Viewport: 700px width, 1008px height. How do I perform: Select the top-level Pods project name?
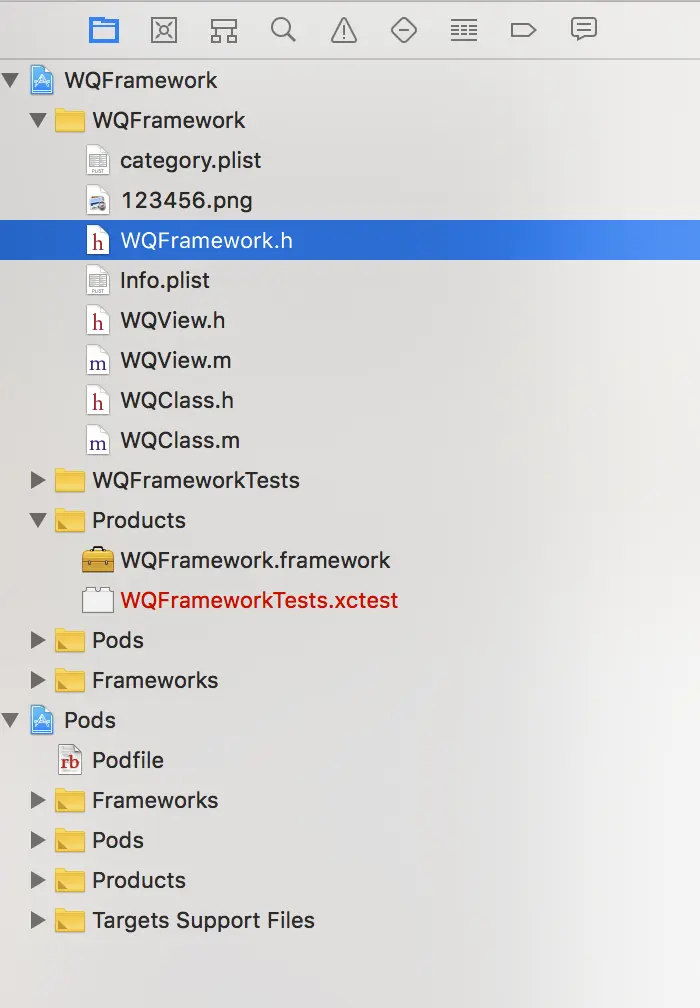pyautogui.click(x=90, y=720)
